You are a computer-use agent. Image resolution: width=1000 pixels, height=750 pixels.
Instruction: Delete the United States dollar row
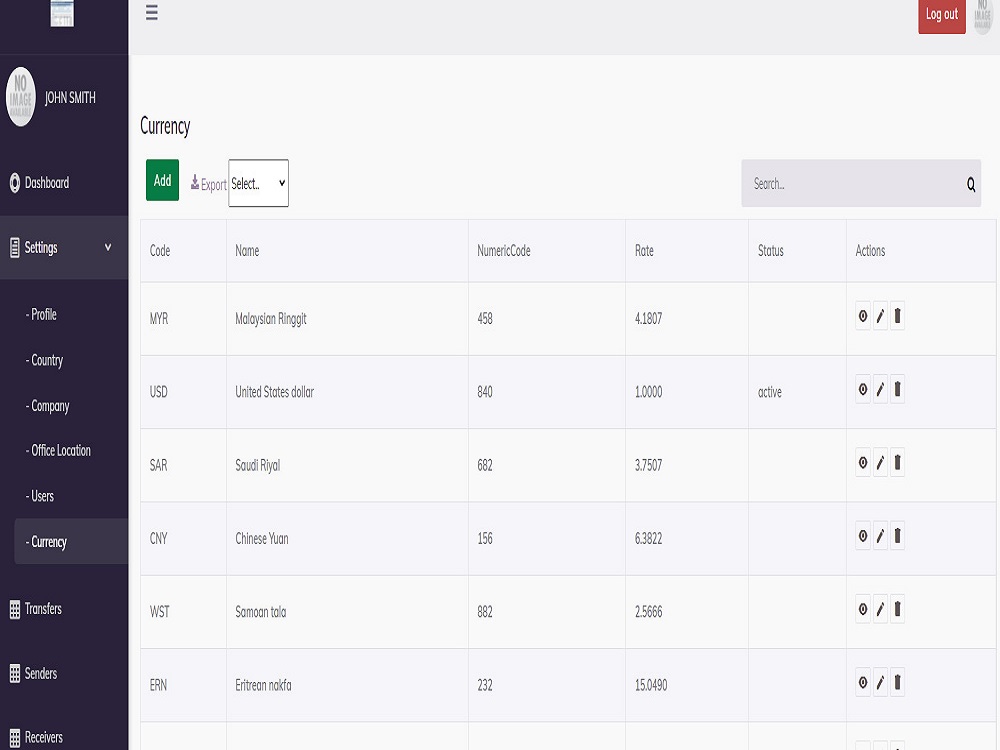coord(897,389)
